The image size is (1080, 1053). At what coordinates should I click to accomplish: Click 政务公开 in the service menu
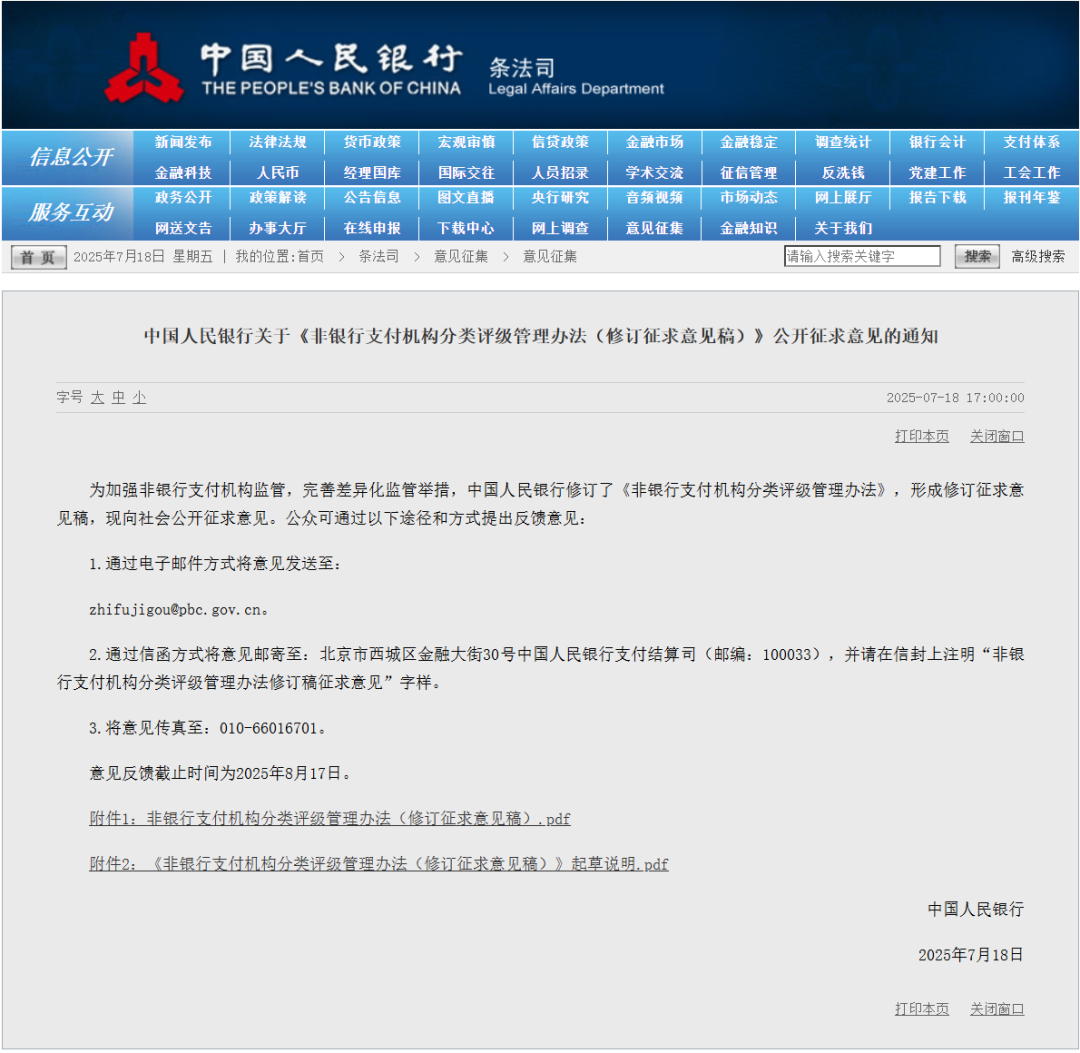coord(183,198)
